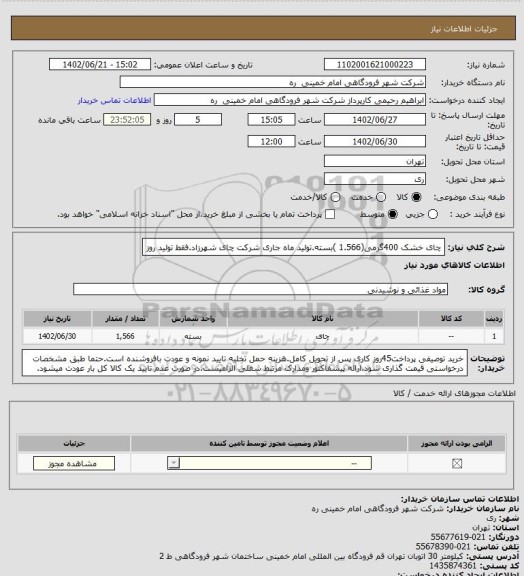Open the license status dropdown
Viewport: 524px width, 576px height.
269,463
